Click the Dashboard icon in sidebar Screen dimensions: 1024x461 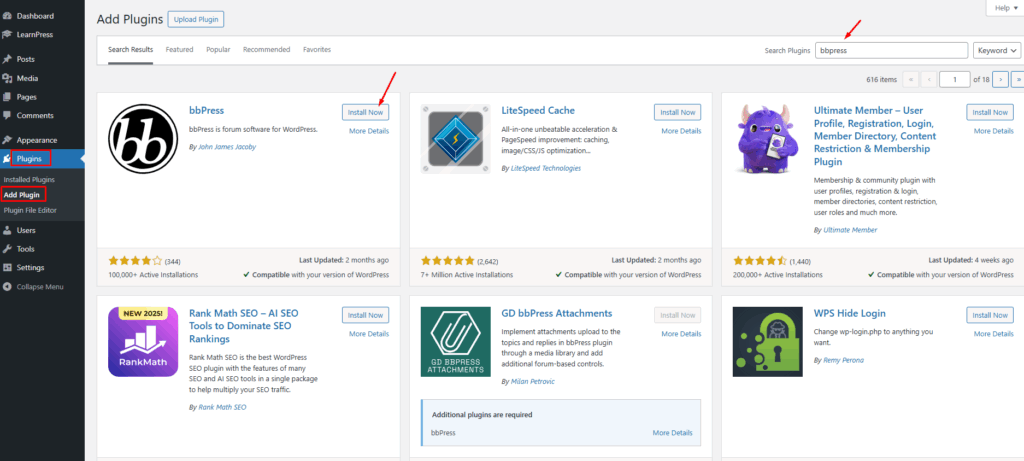pyautogui.click(x=7, y=16)
